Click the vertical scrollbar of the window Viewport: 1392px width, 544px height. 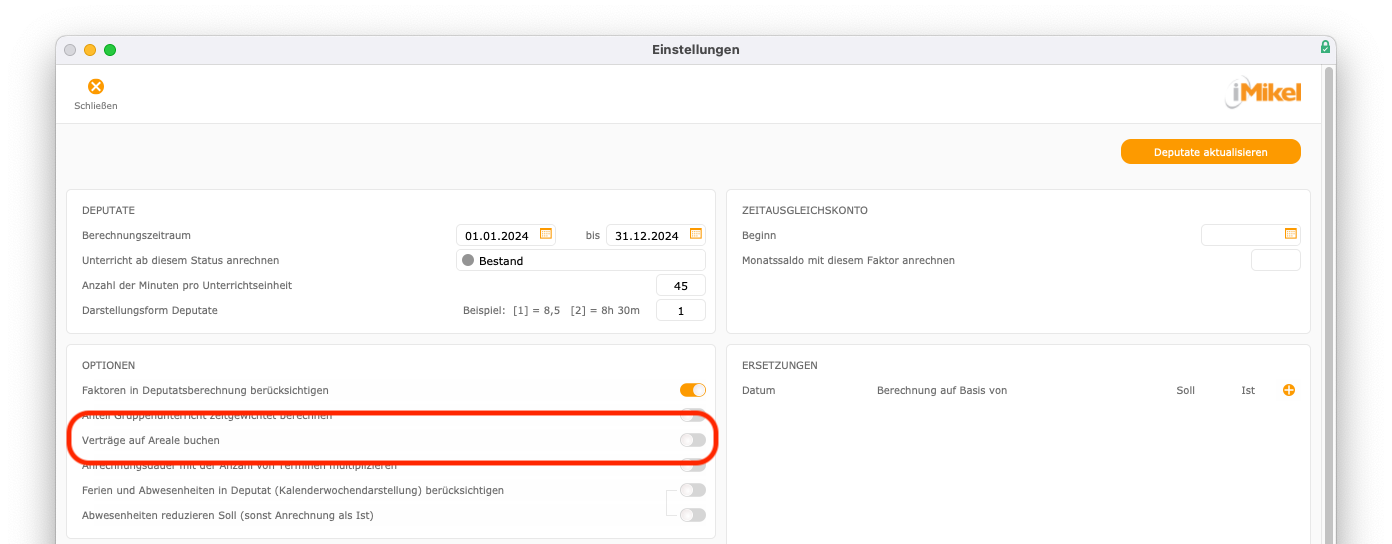[x=1329, y=305]
